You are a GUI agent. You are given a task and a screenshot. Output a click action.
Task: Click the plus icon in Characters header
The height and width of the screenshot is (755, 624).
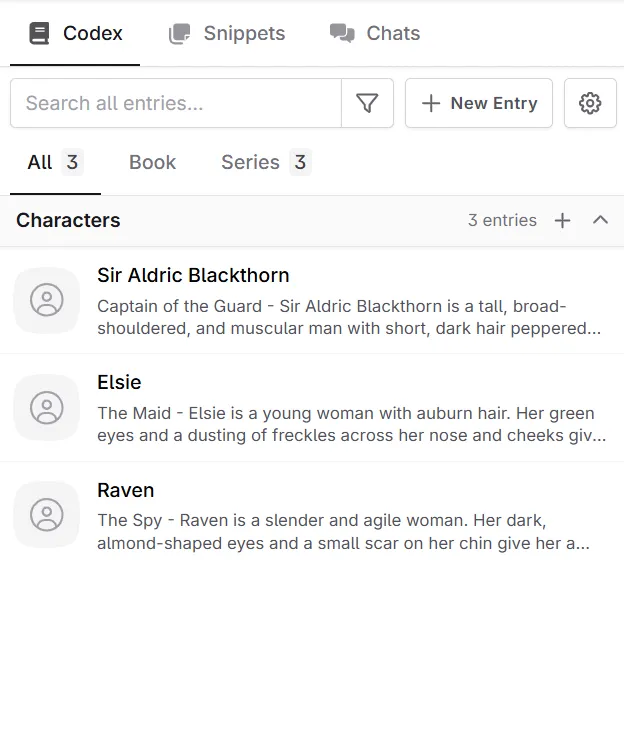[563, 220]
